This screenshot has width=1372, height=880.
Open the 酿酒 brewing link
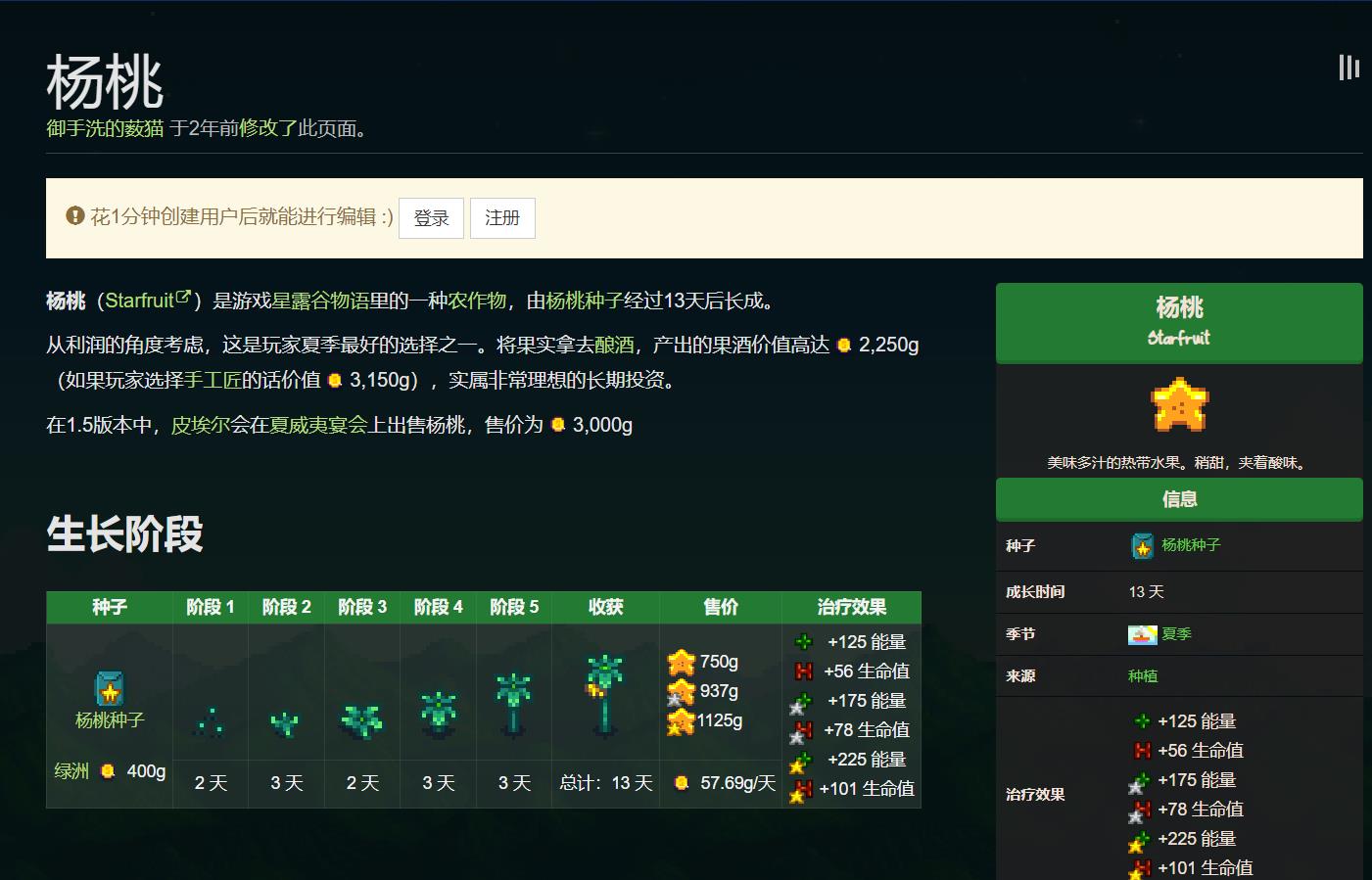[614, 345]
